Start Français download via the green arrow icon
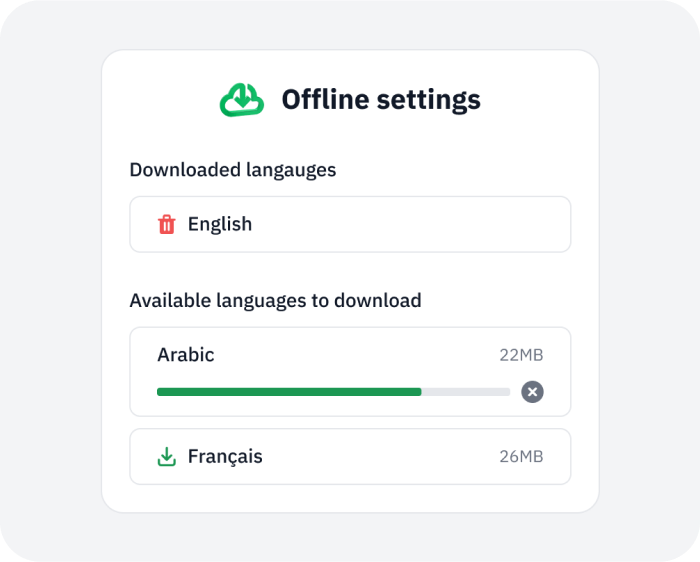This screenshot has height=562, width=700. pos(167,457)
